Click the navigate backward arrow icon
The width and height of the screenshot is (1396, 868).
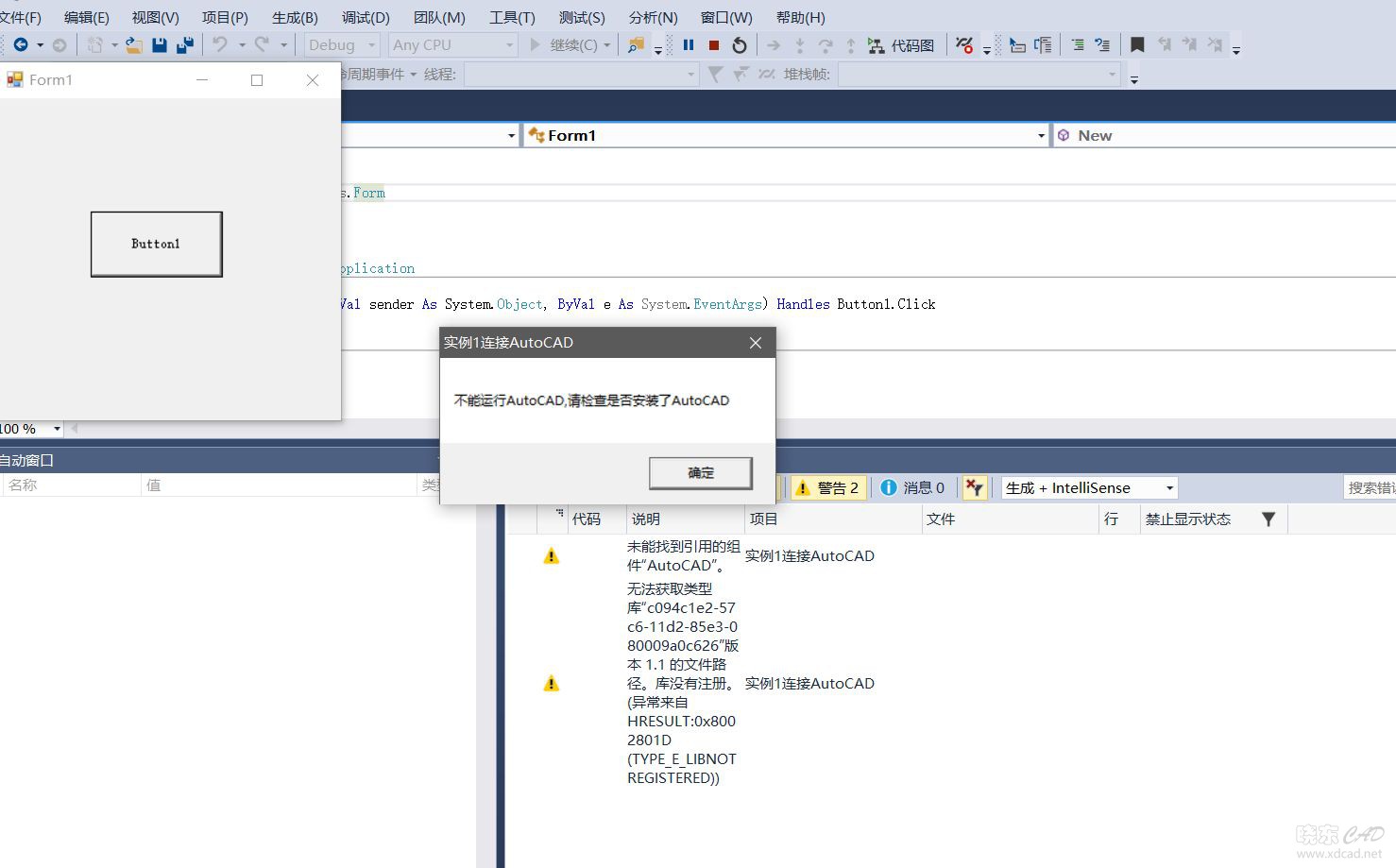pos(20,44)
